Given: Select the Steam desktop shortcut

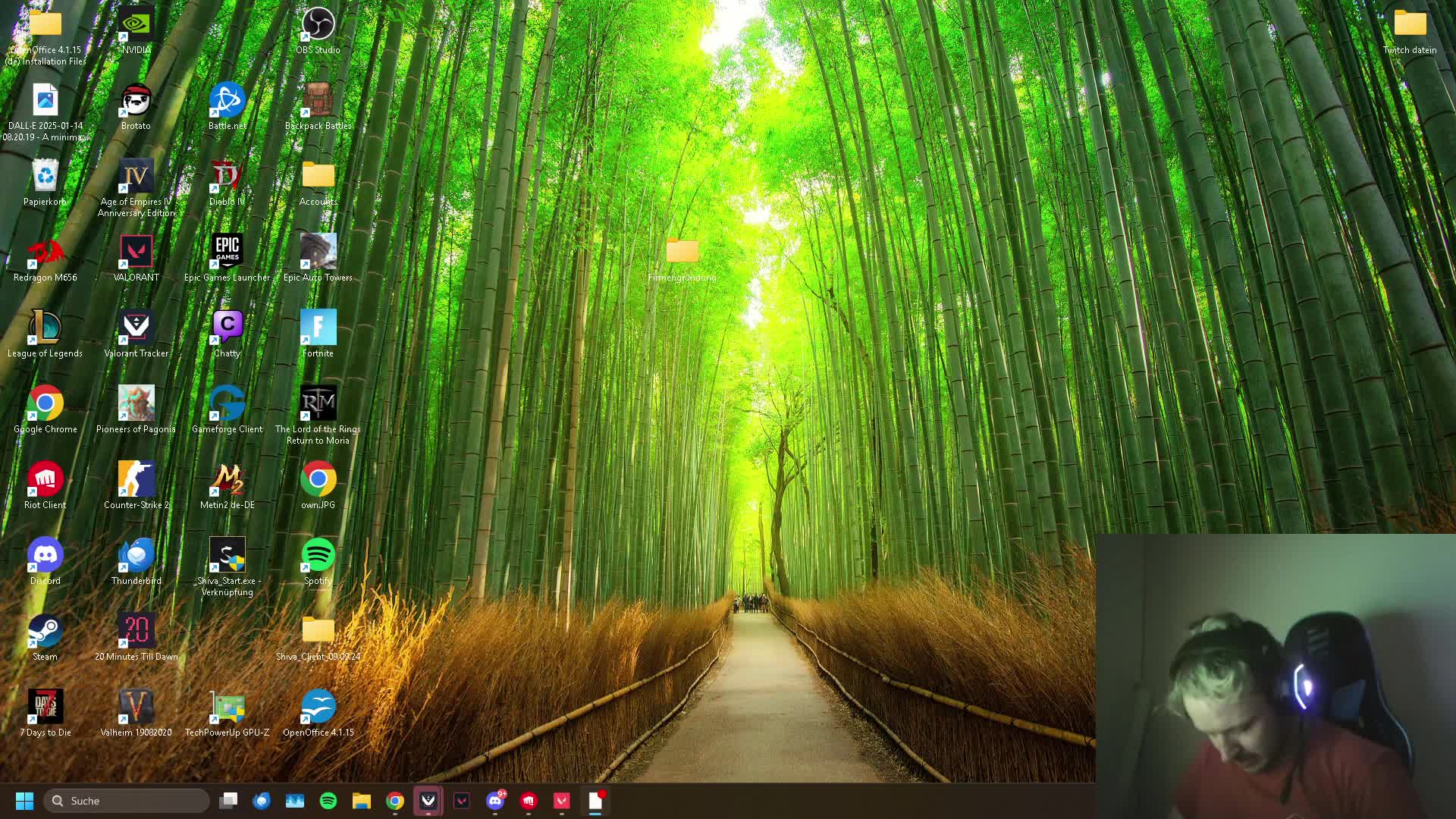Looking at the screenshot, I should (45, 637).
